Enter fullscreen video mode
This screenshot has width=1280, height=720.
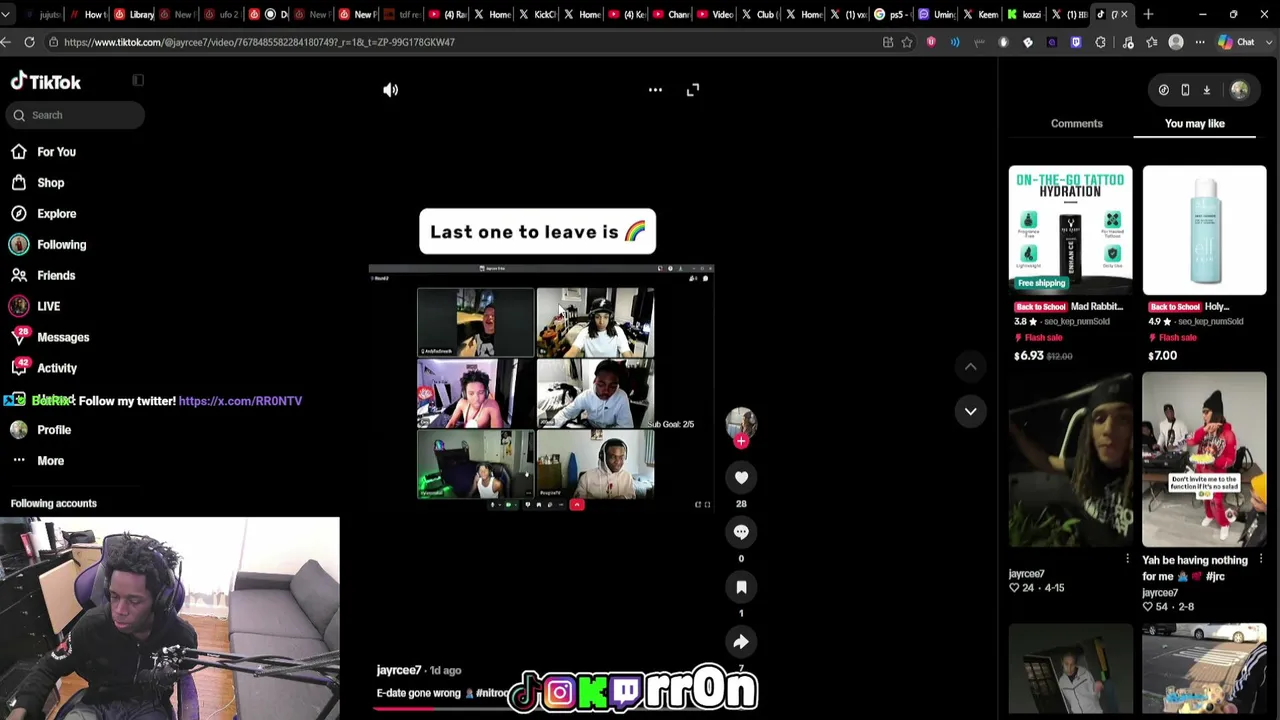coord(693,90)
